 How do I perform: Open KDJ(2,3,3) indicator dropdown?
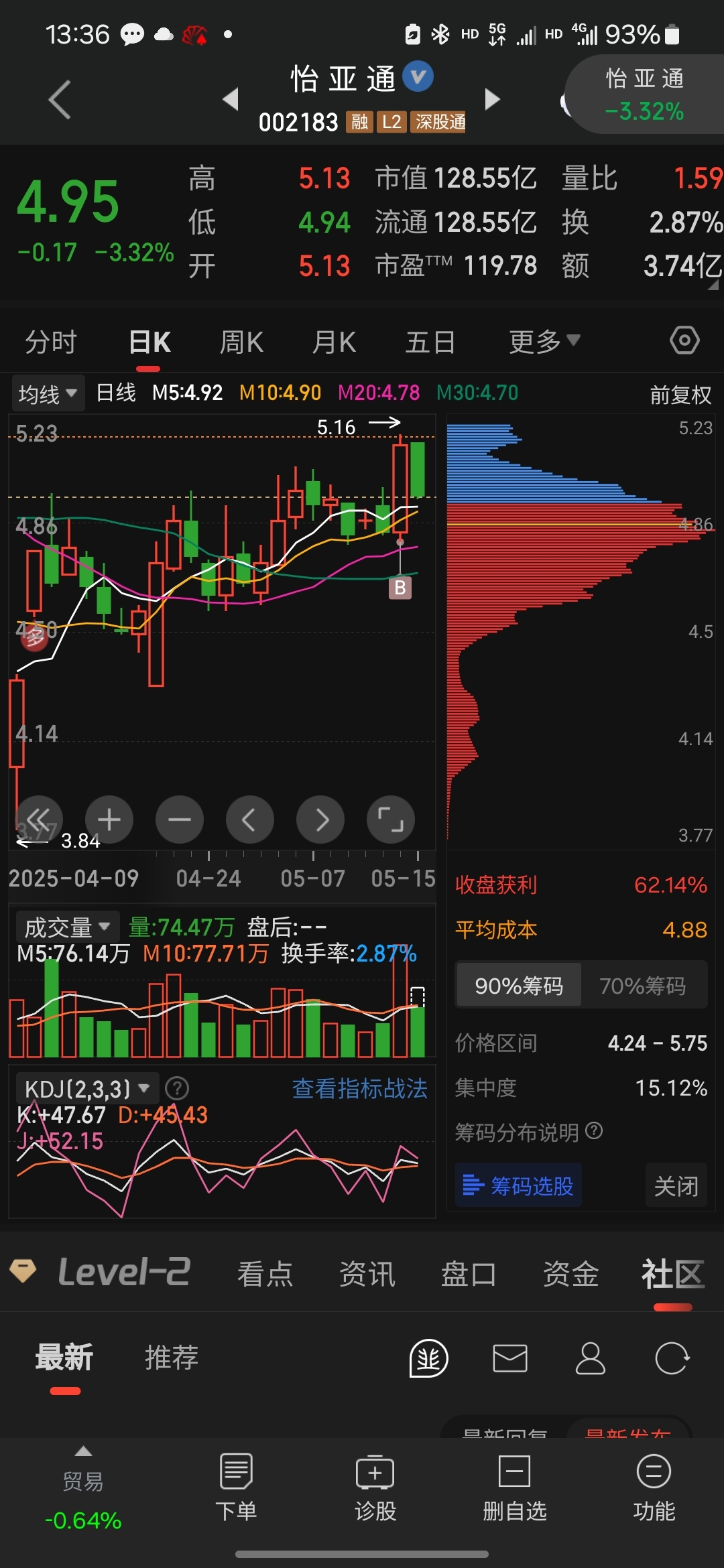87,1089
